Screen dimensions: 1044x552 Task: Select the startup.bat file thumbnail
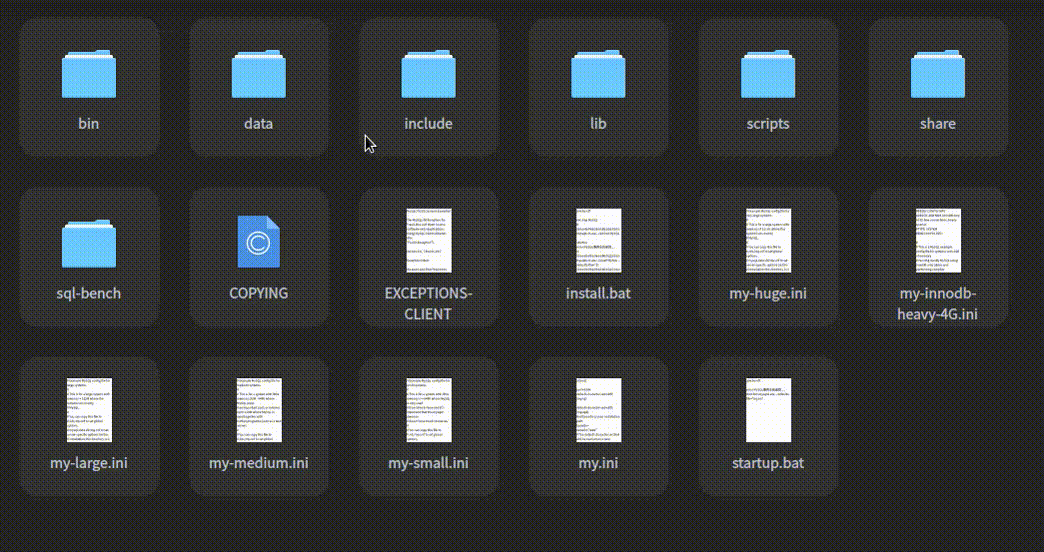(768, 410)
